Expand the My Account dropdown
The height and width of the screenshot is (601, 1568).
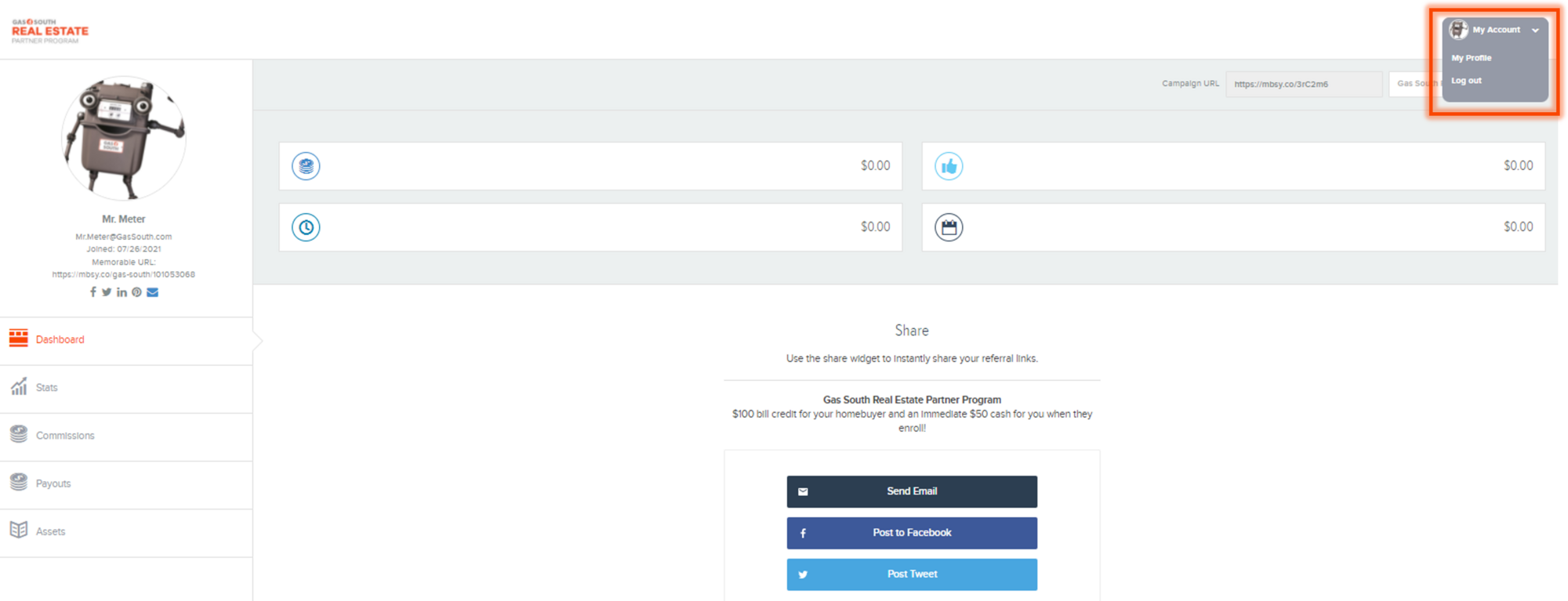point(1496,30)
